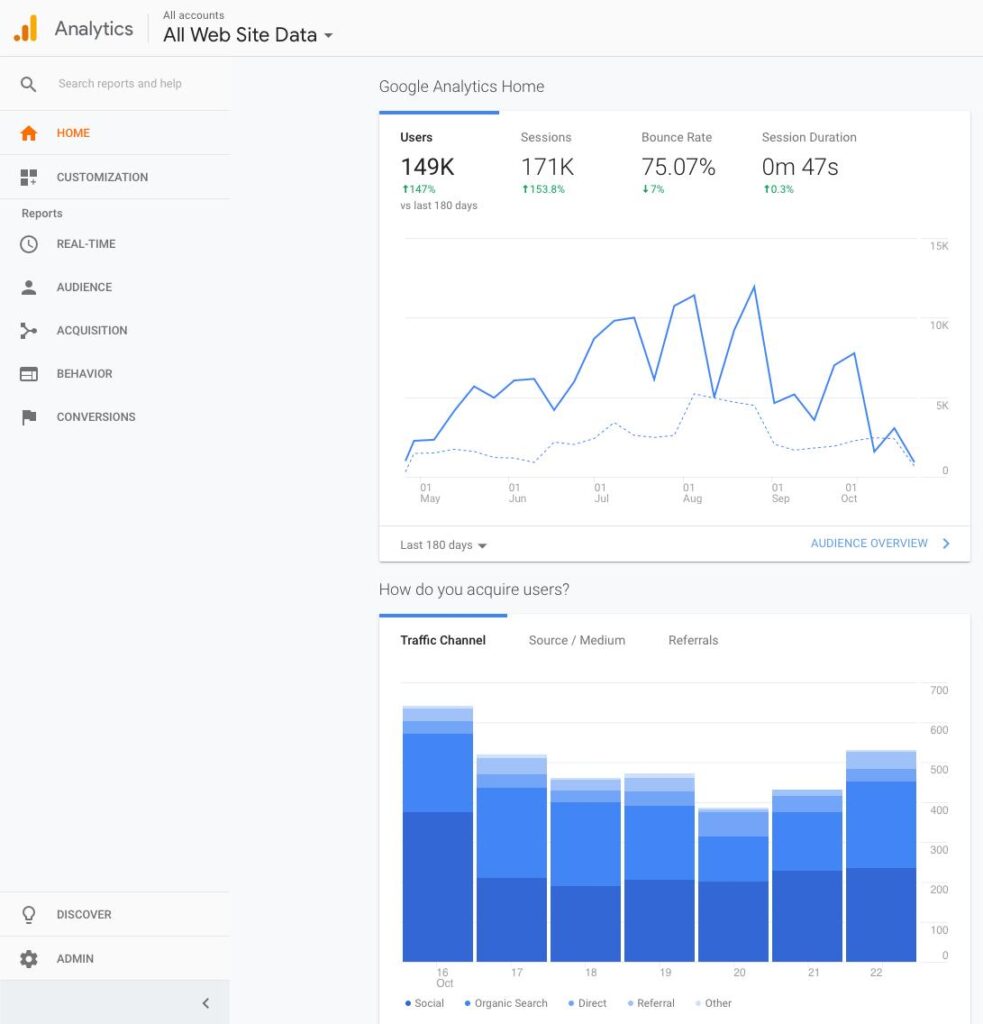
Task: Click the Discover lightbulb icon
Action: [x=29, y=915]
